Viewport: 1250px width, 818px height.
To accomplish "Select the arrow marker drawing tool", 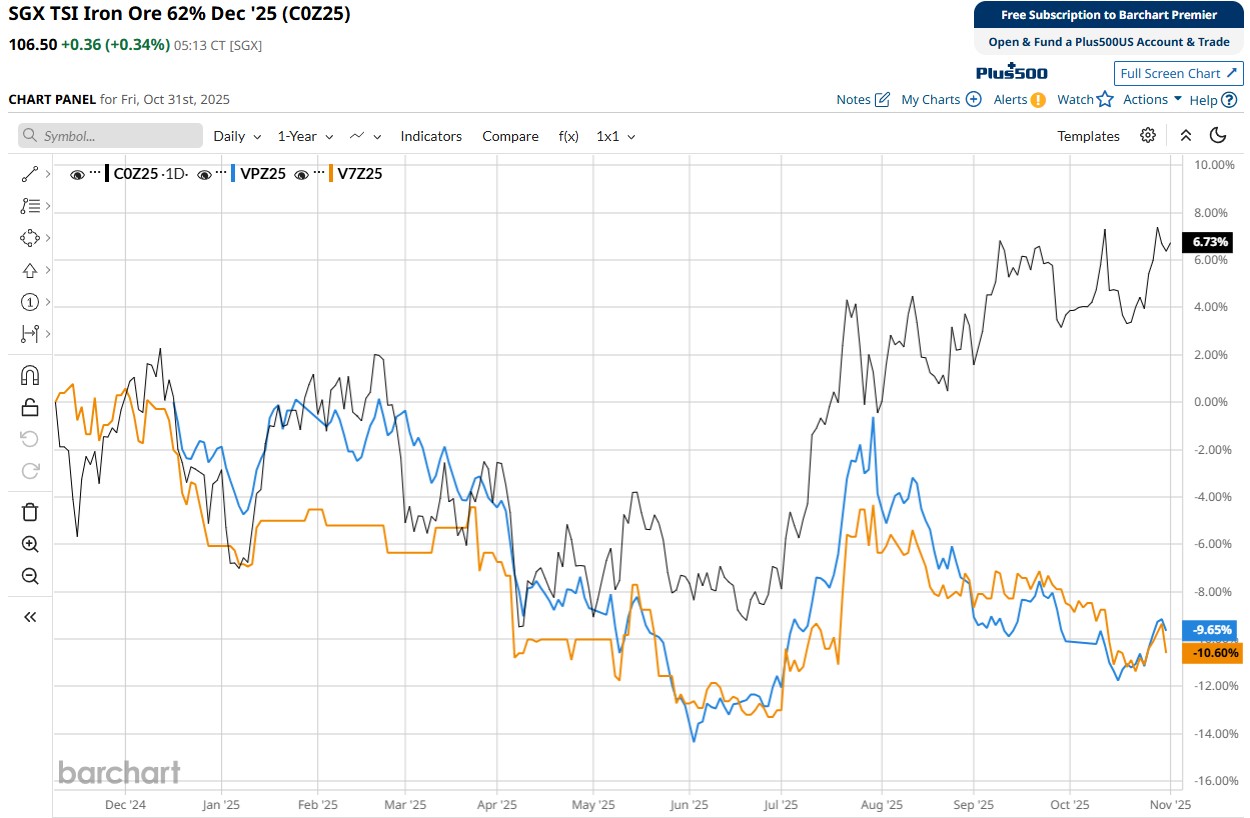I will pyautogui.click(x=29, y=270).
